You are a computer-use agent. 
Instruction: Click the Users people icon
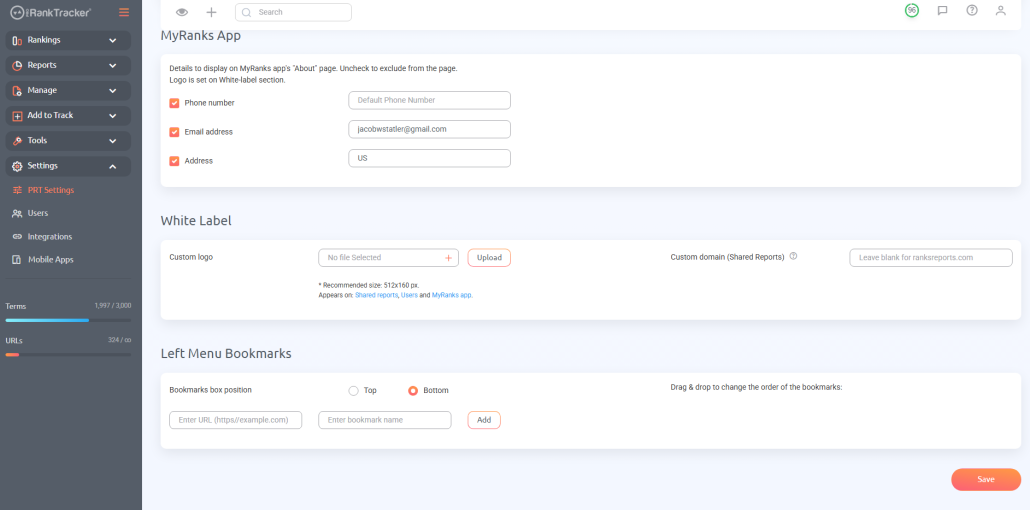tap(18, 214)
